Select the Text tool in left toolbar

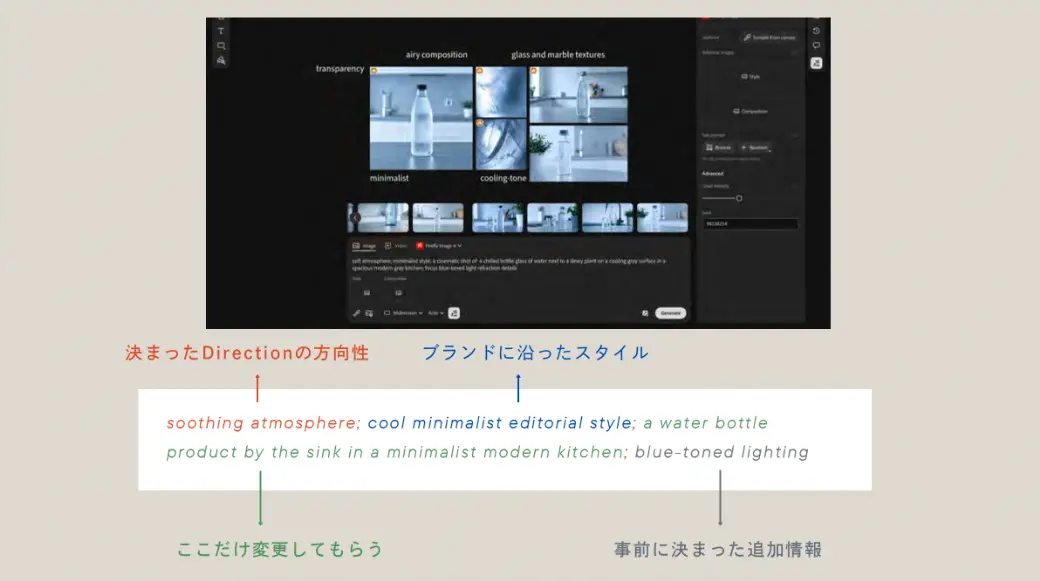[x=221, y=31]
